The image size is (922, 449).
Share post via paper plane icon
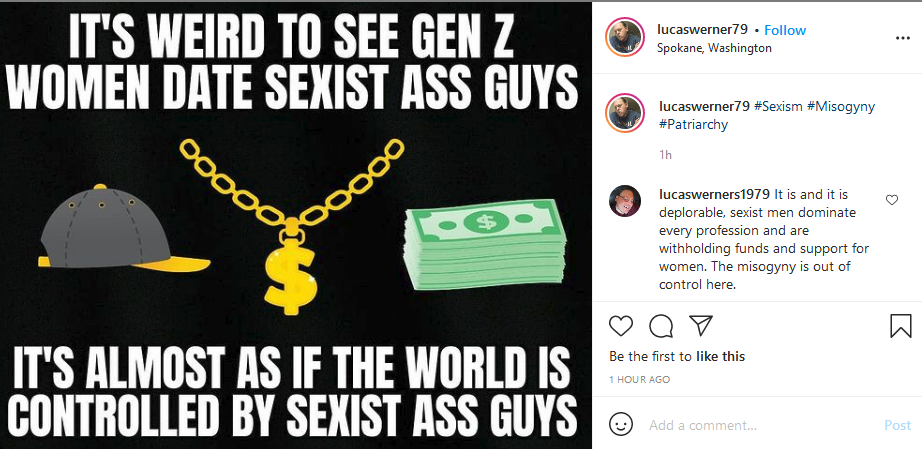700,326
